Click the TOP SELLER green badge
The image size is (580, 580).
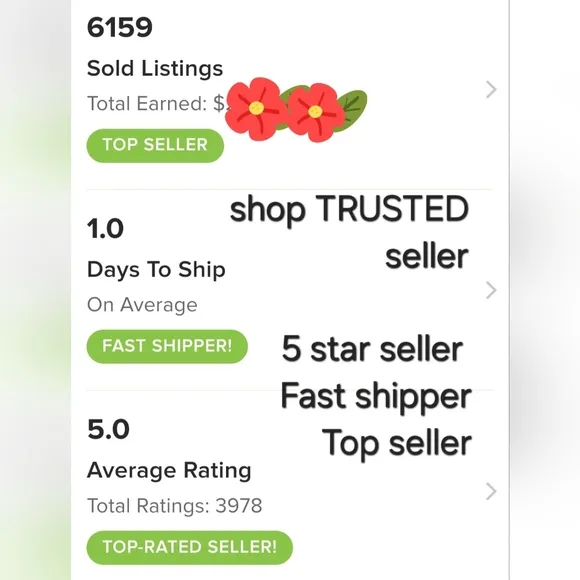click(x=155, y=145)
